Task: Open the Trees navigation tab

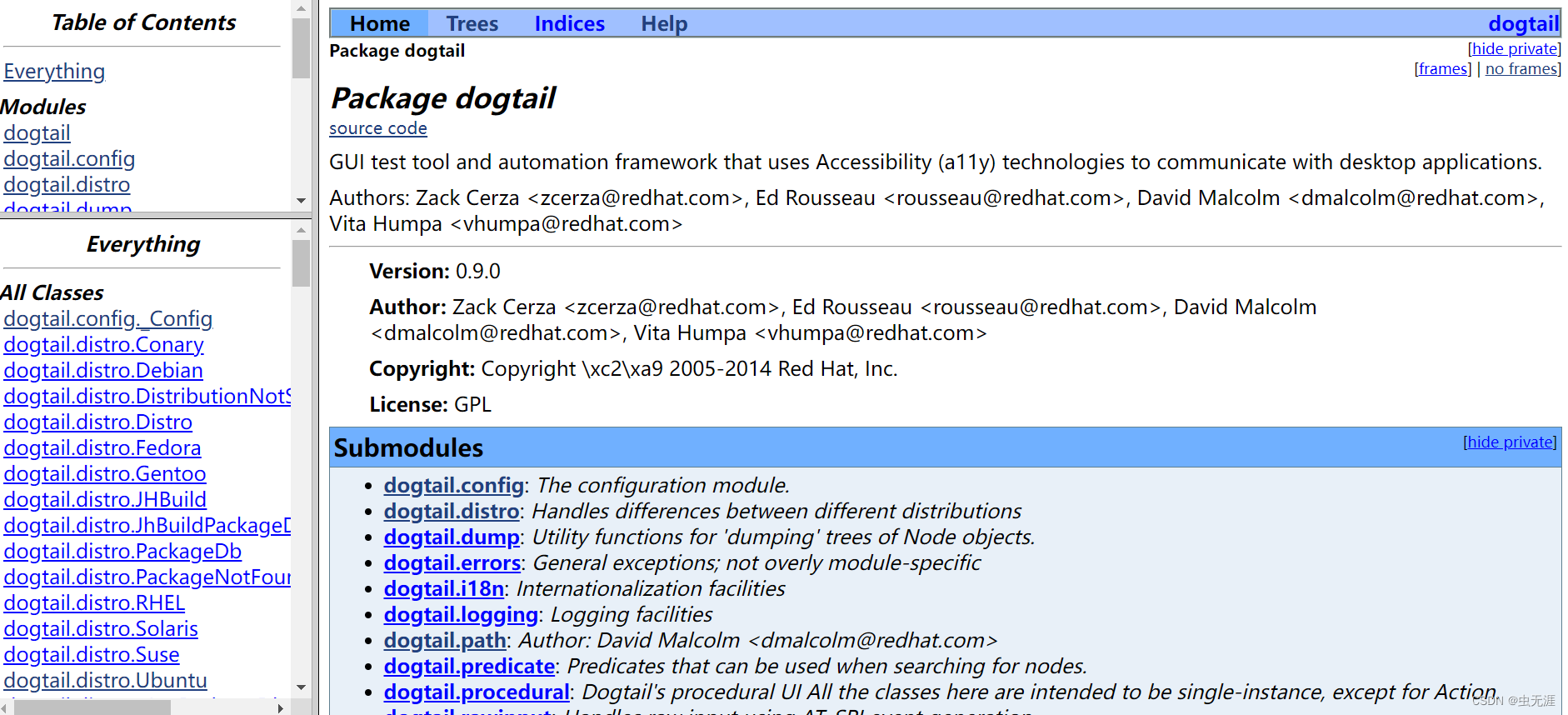Action: pos(472,23)
